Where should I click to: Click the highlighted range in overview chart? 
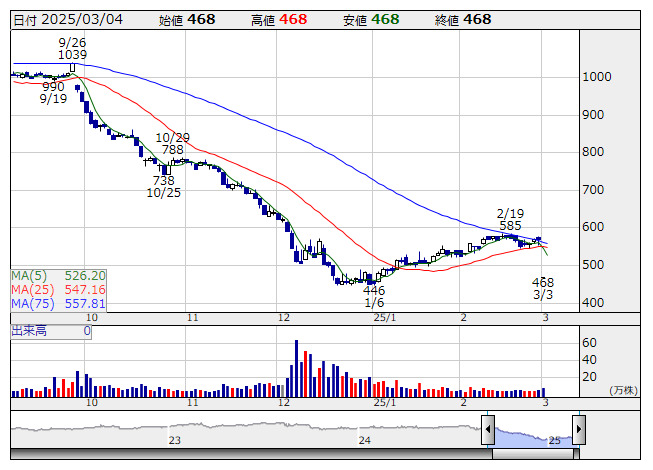tap(533, 436)
